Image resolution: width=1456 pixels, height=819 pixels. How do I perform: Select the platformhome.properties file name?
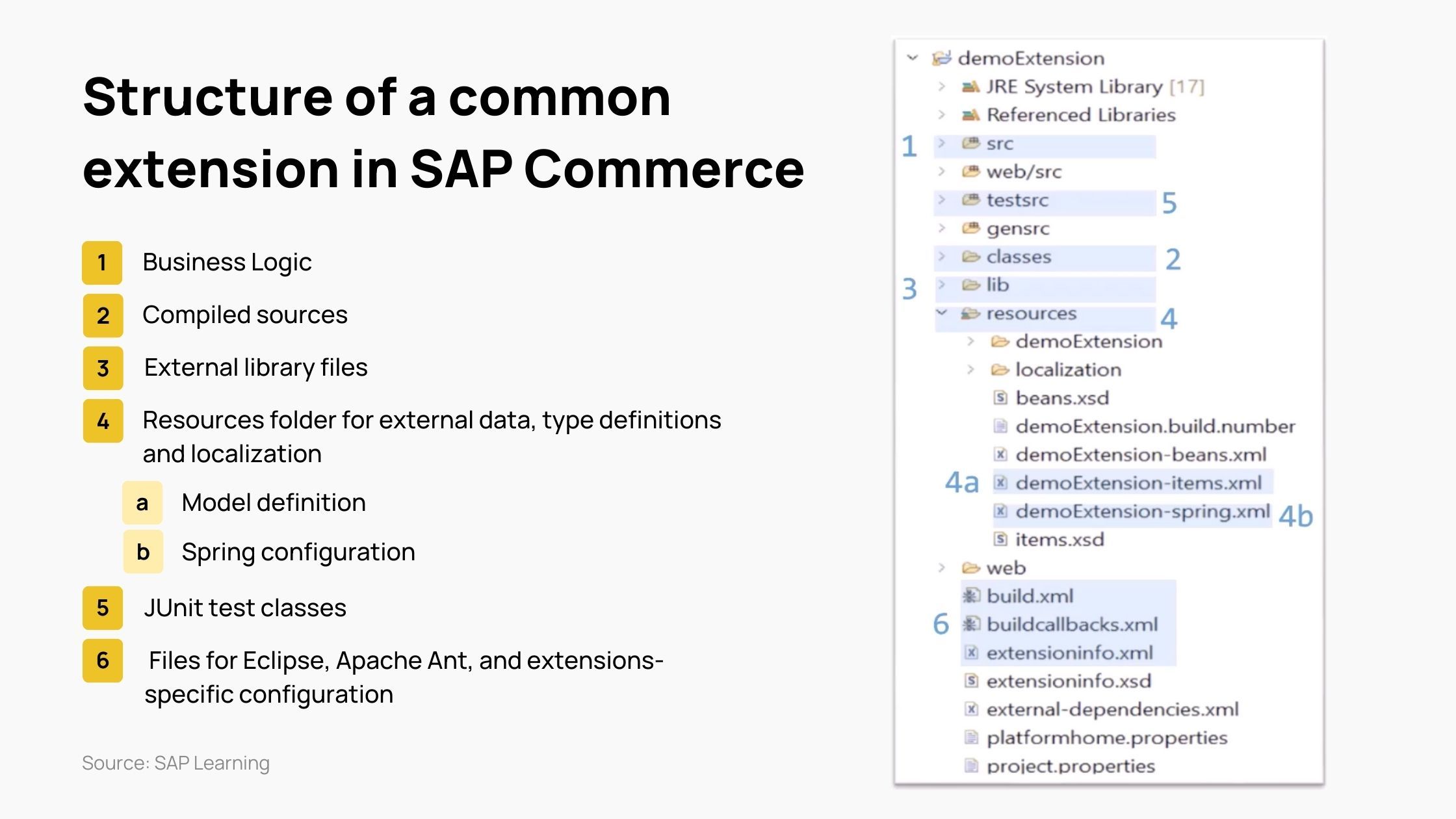click(1107, 738)
